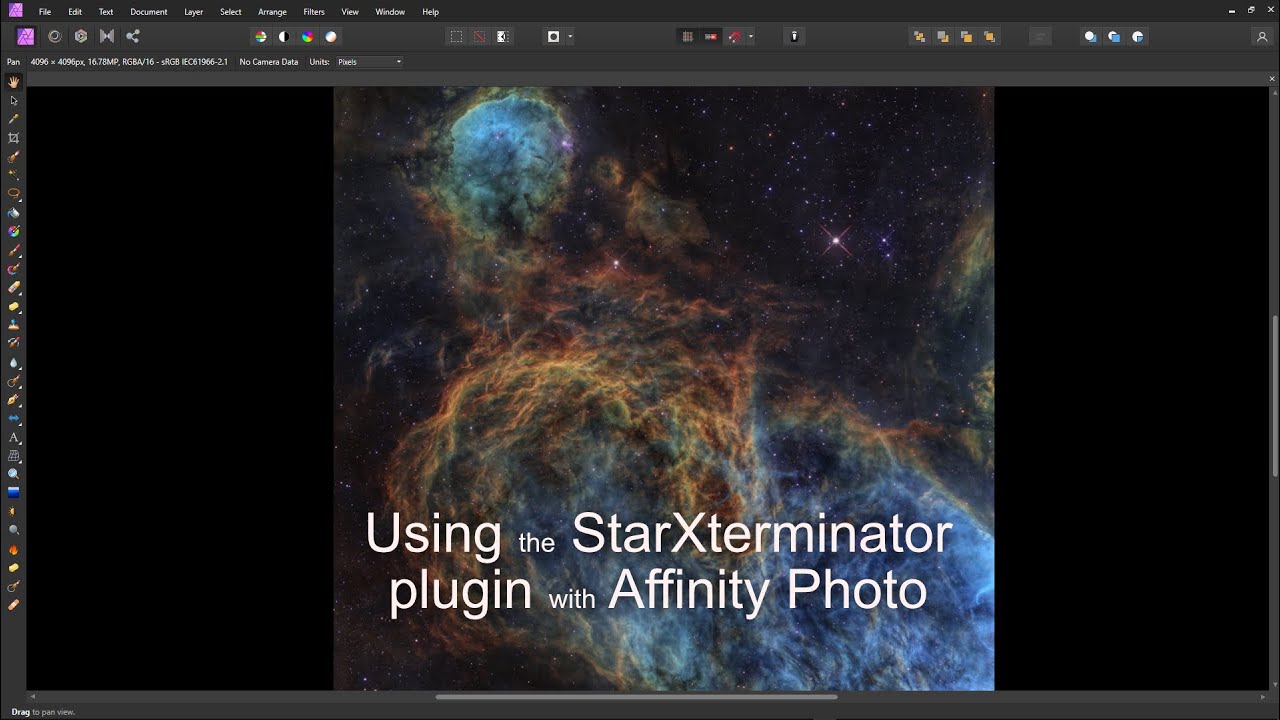This screenshot has width=1280, height=720.
Task: Select the Selection Brush tool
Action: coord(14,157)
